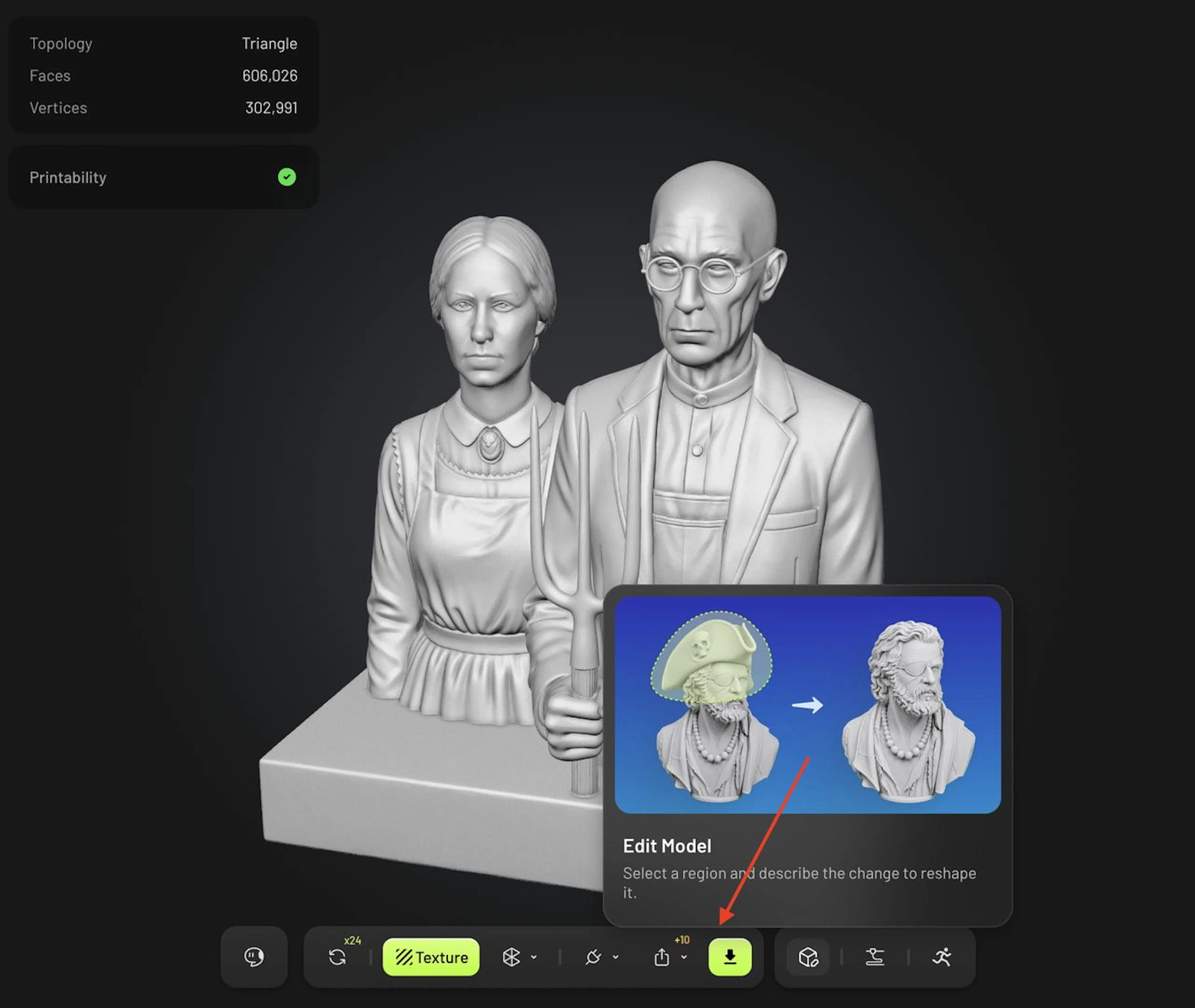The width and height of the screenshot is (1195, 1008).
Task: Open the chat assistant bubble icon
Action: pyautogui.click(x=254, y=957)
